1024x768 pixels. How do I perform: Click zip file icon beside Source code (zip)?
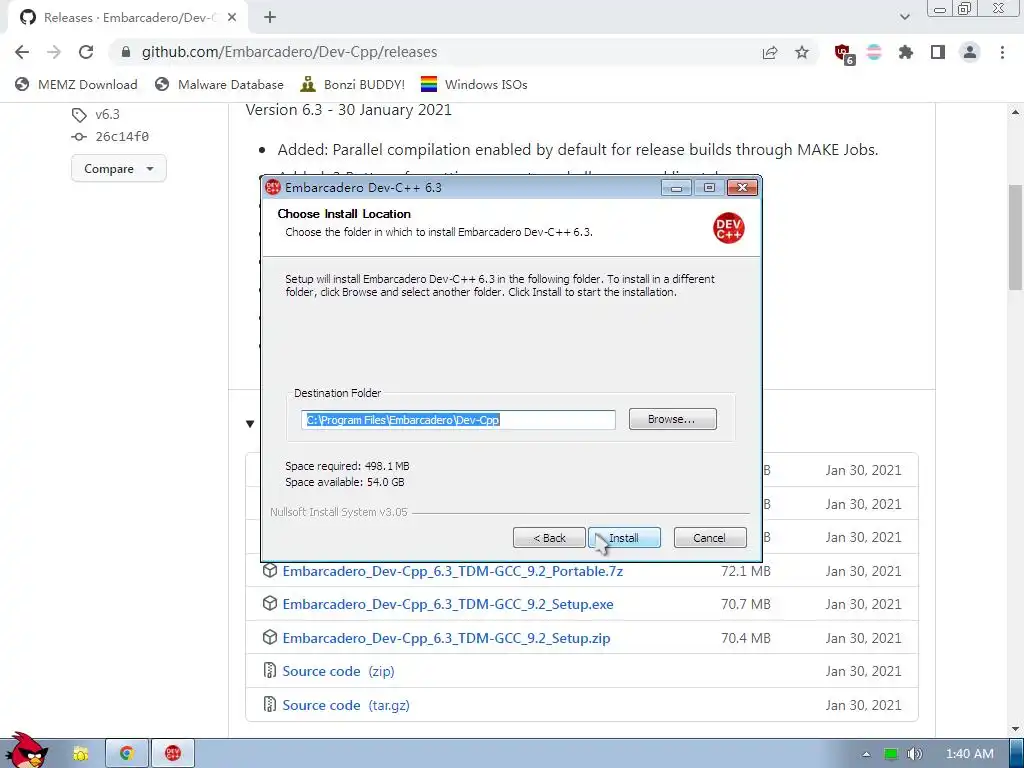click(x=270, y=671)
